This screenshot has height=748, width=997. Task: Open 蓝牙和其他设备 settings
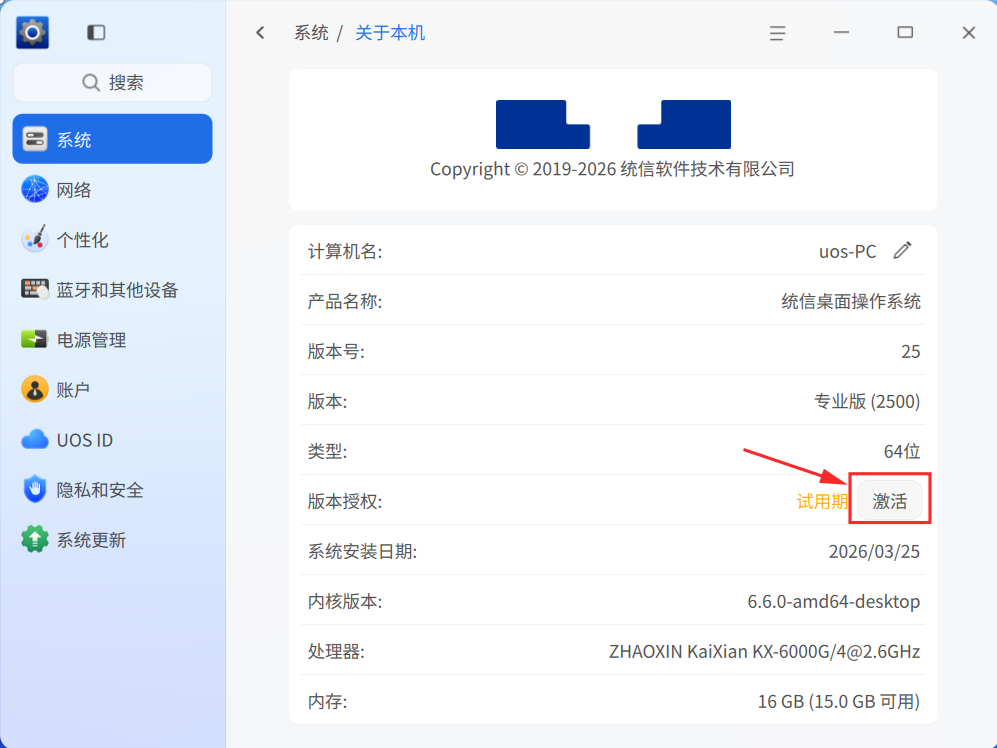coord(113,290)
